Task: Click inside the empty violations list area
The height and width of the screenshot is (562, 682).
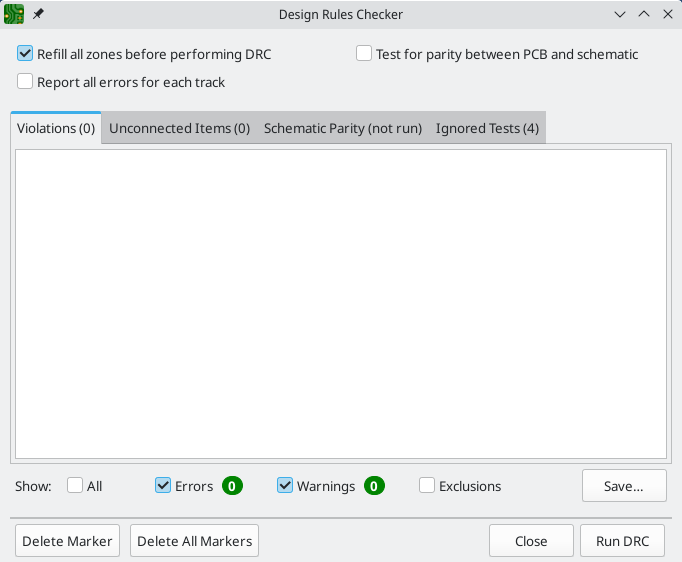Action: (340, 300)
